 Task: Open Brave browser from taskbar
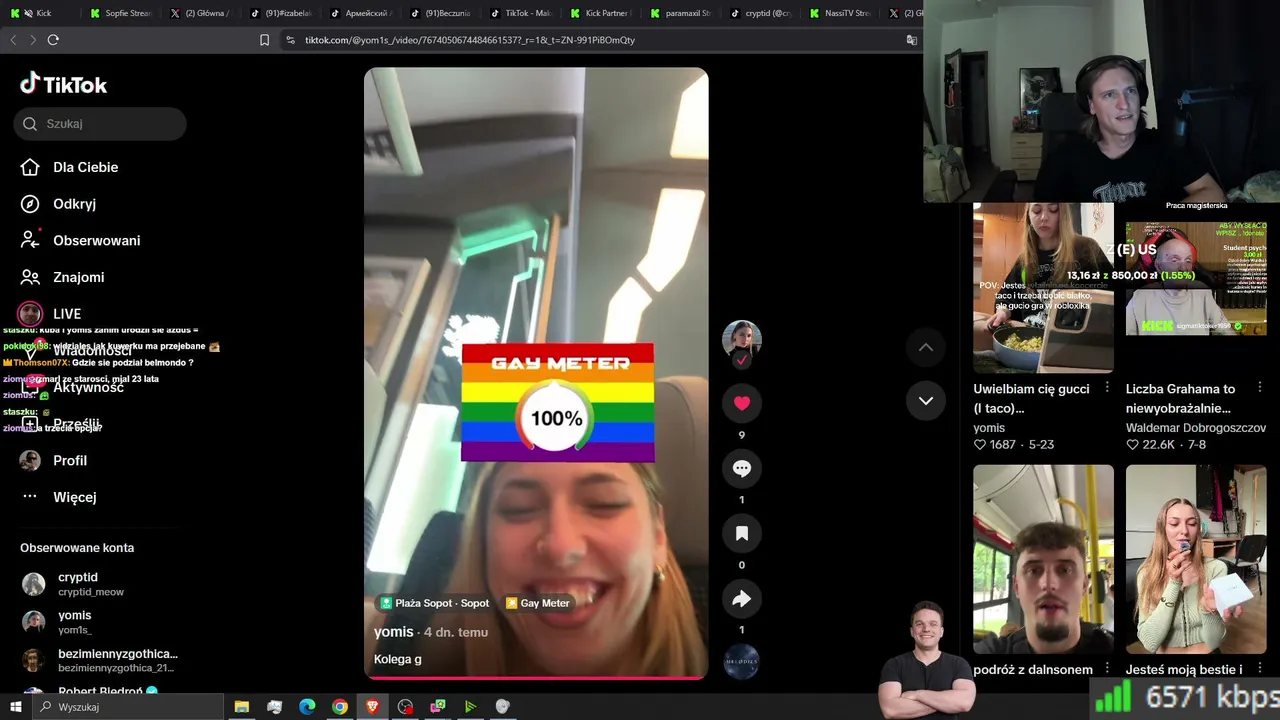coord(373,707)
